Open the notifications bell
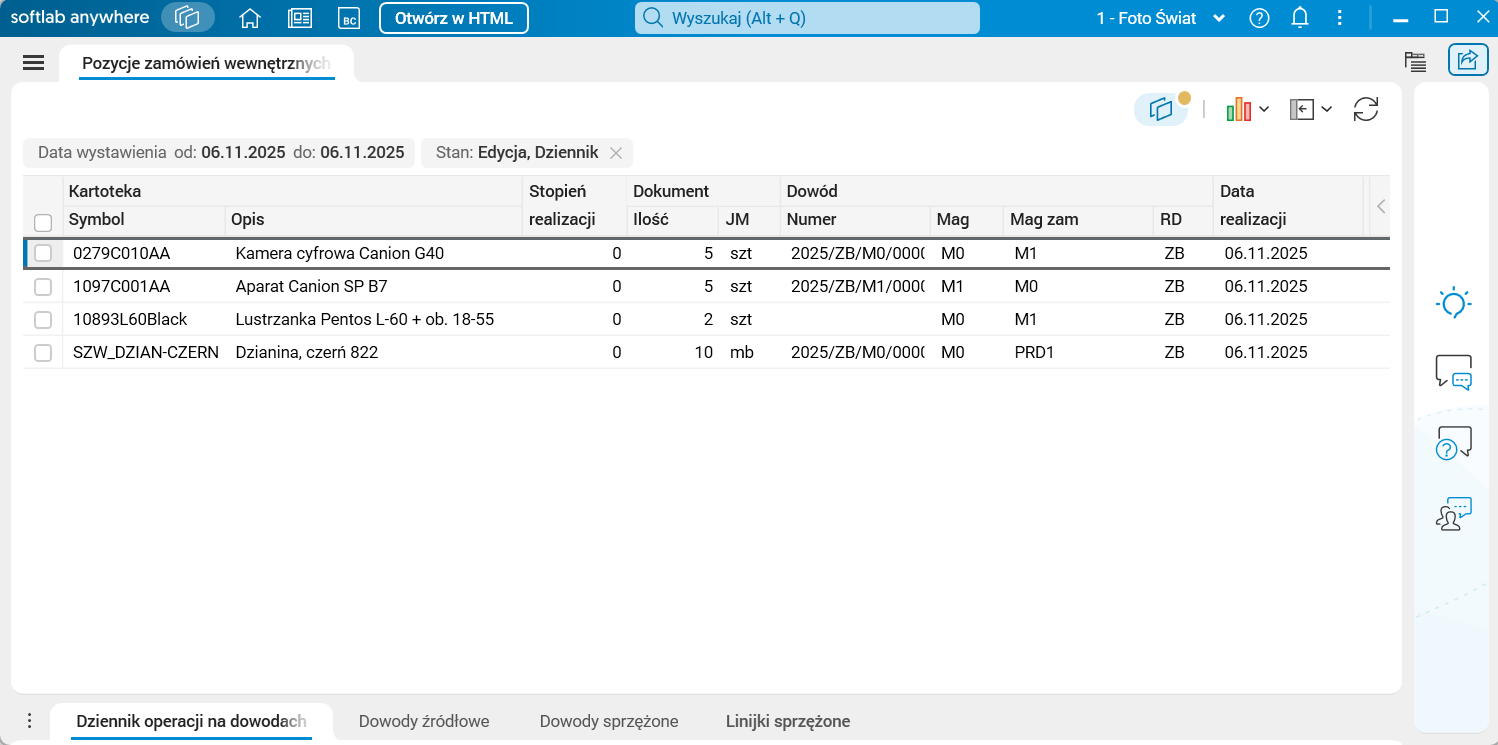Viewport: 1498px width, 745px height. tap(1300, 18)
